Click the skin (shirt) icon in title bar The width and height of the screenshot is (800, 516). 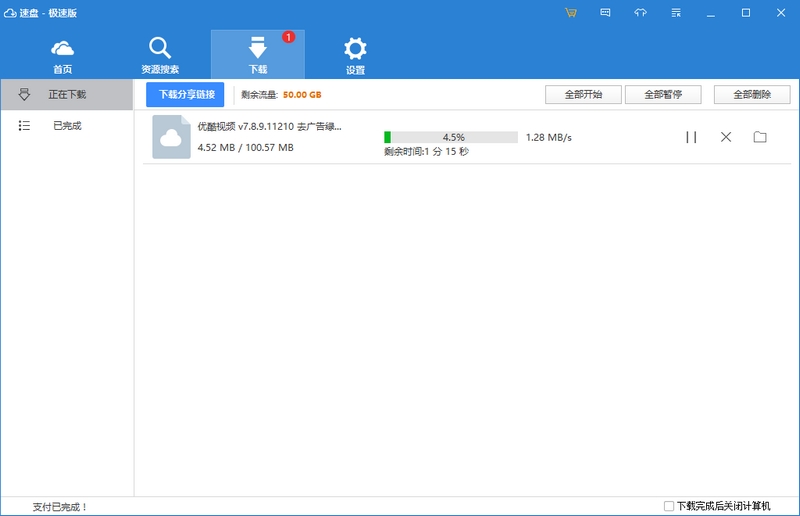[640, 13]
